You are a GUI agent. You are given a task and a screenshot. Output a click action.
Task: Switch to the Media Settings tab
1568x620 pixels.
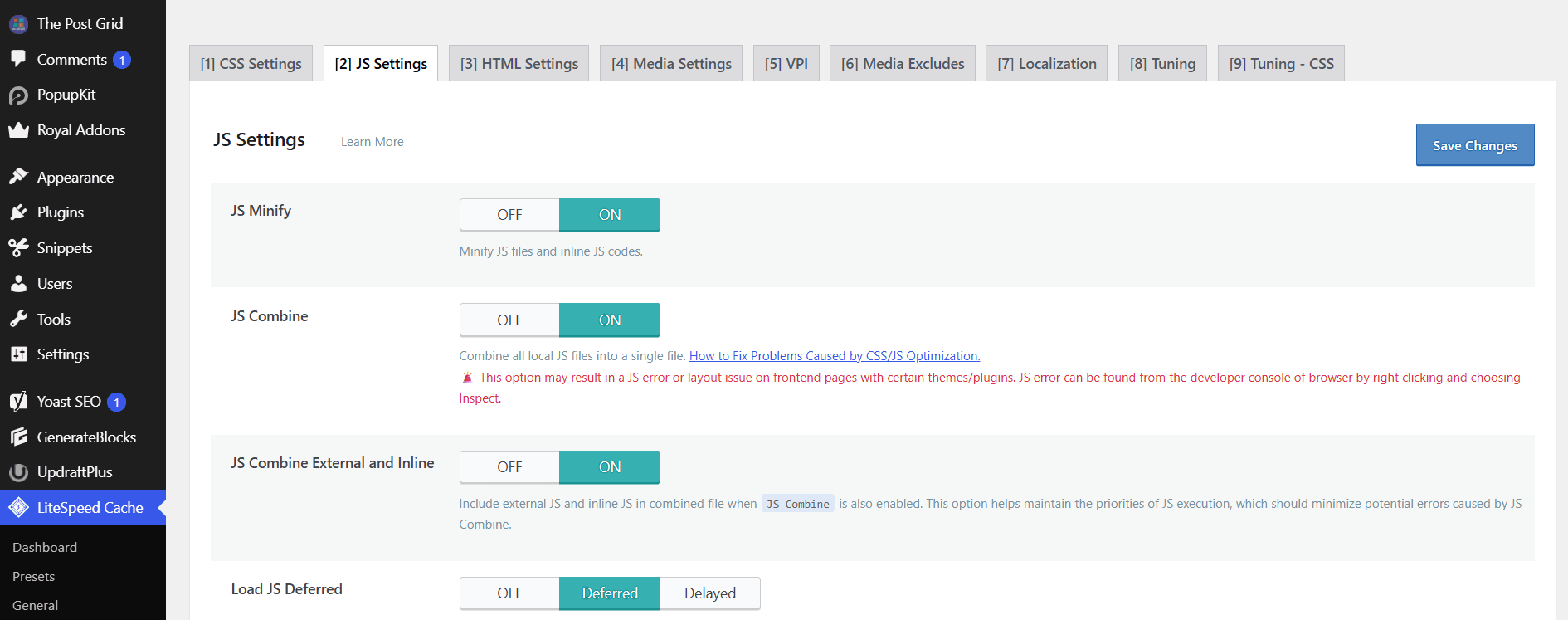[671, 63]
